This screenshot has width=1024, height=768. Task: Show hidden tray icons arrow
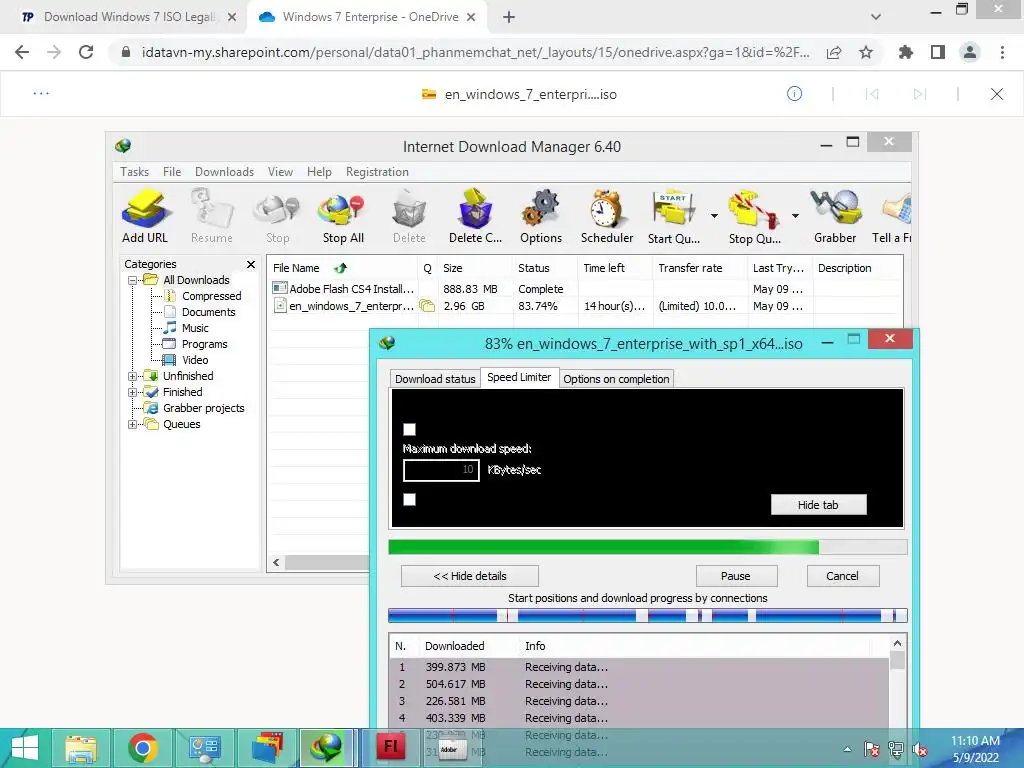[848, 750]
